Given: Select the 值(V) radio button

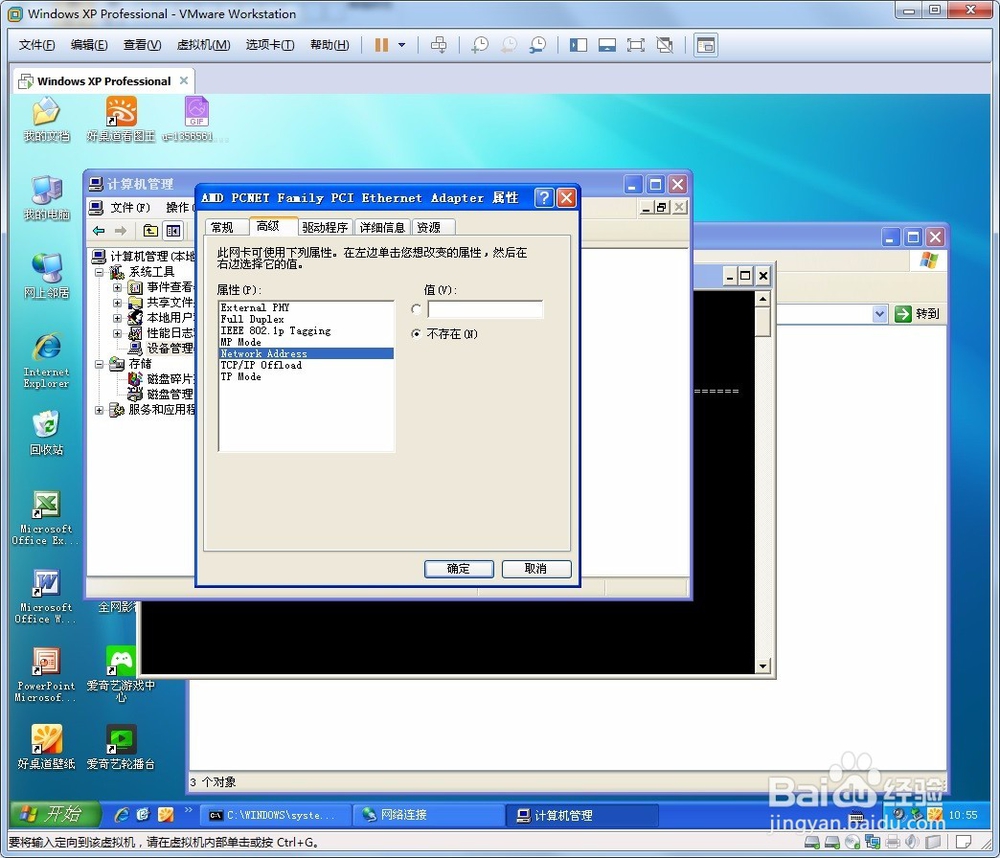Looking at the screenshot, I should (x=416, y=309).
